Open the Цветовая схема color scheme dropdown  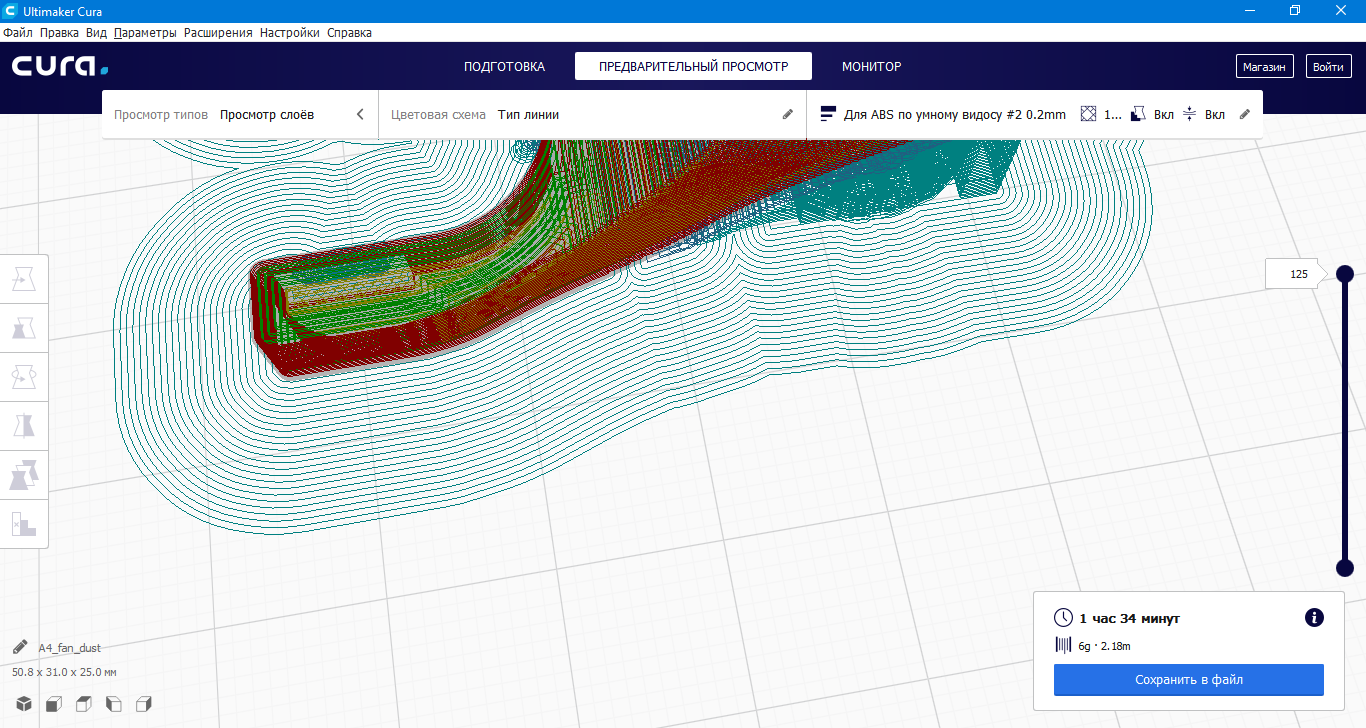(592, 115)
